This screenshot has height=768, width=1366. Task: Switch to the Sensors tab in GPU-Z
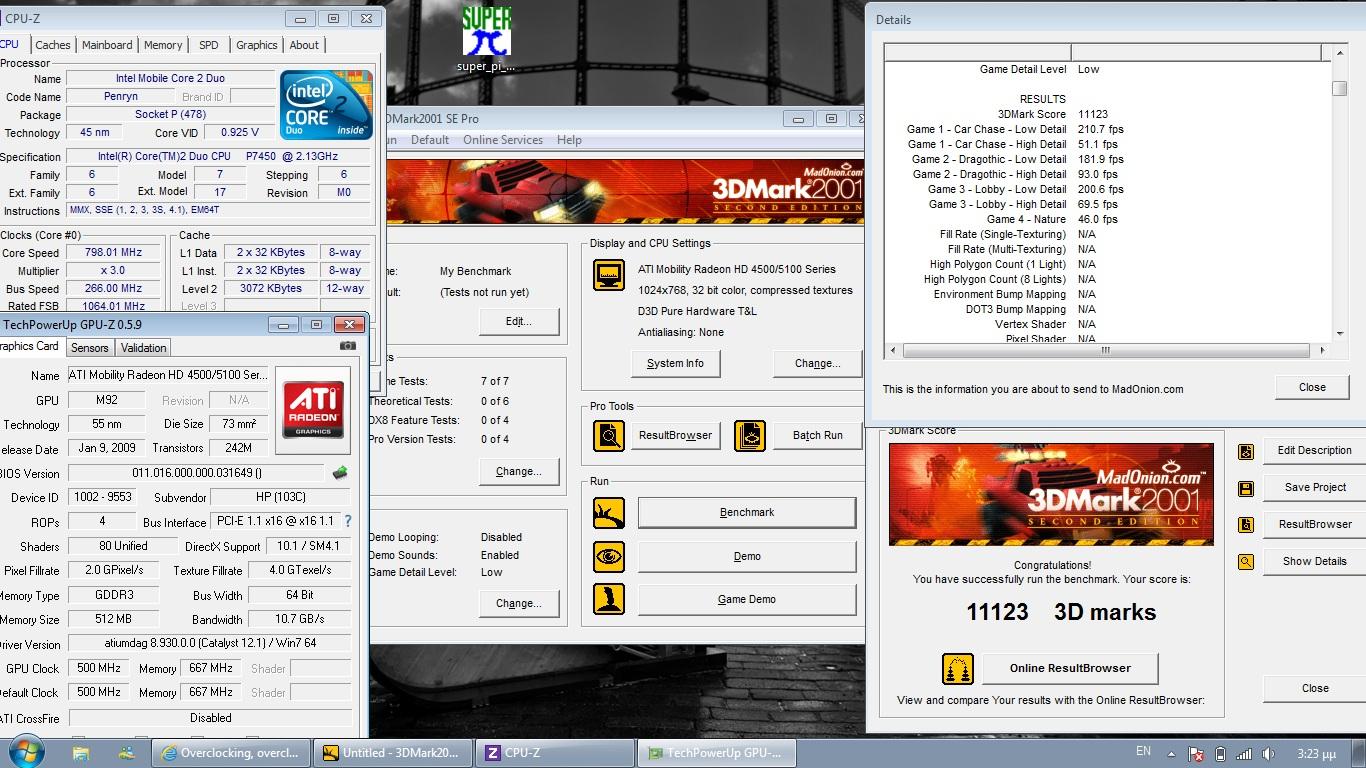click(x=89, y=348)
